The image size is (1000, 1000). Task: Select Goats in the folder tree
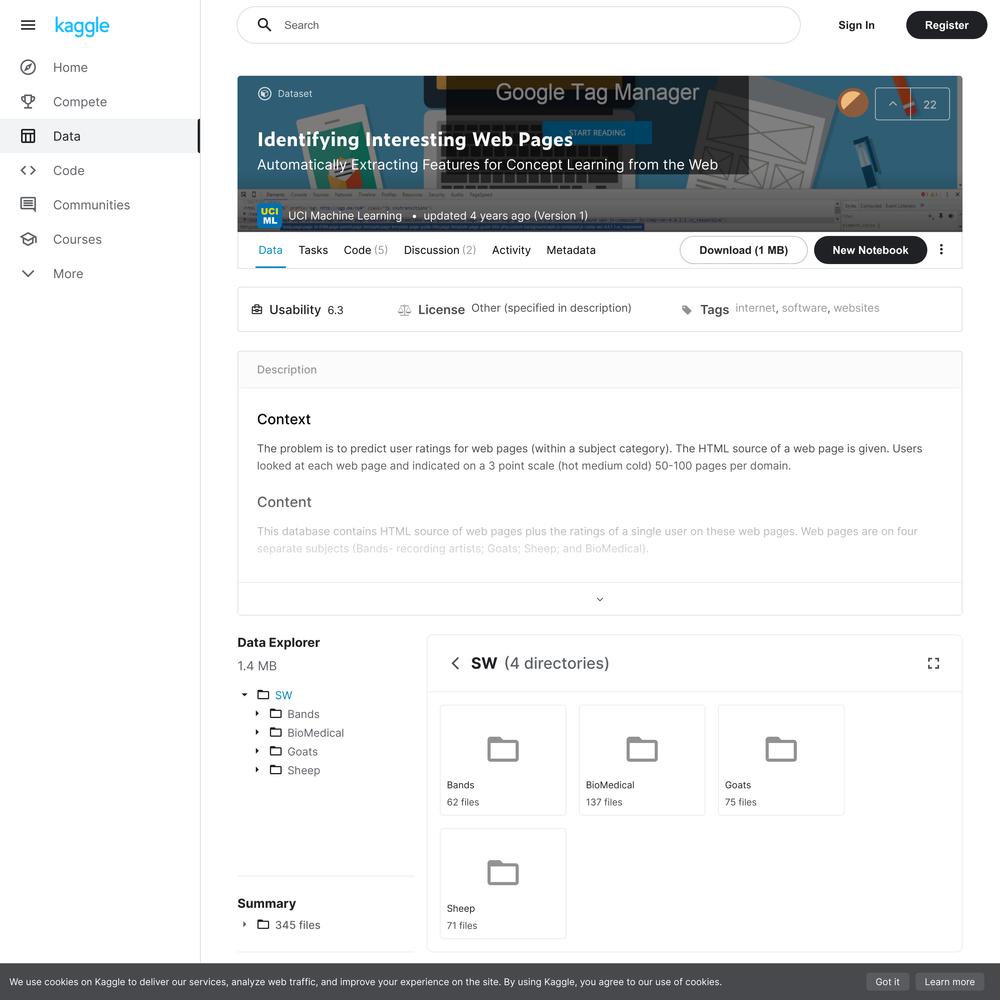302,751
